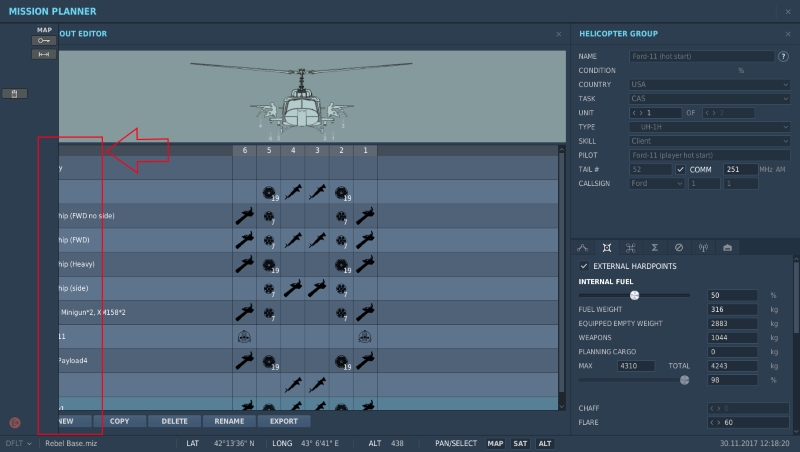Click the NAME field showing Ford-11 (hot start)
The width and height of the screenshot is (800, 452).
point(702,57)
